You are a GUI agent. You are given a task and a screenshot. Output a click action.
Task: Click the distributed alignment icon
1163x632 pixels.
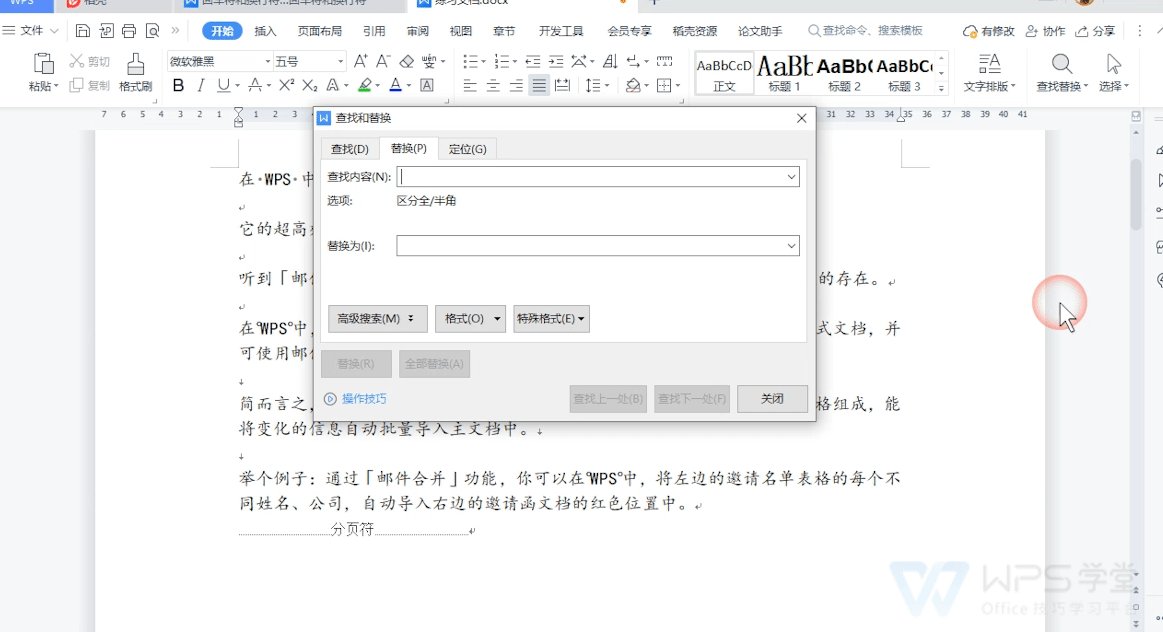pyautogui.click(x=563, y=85)
